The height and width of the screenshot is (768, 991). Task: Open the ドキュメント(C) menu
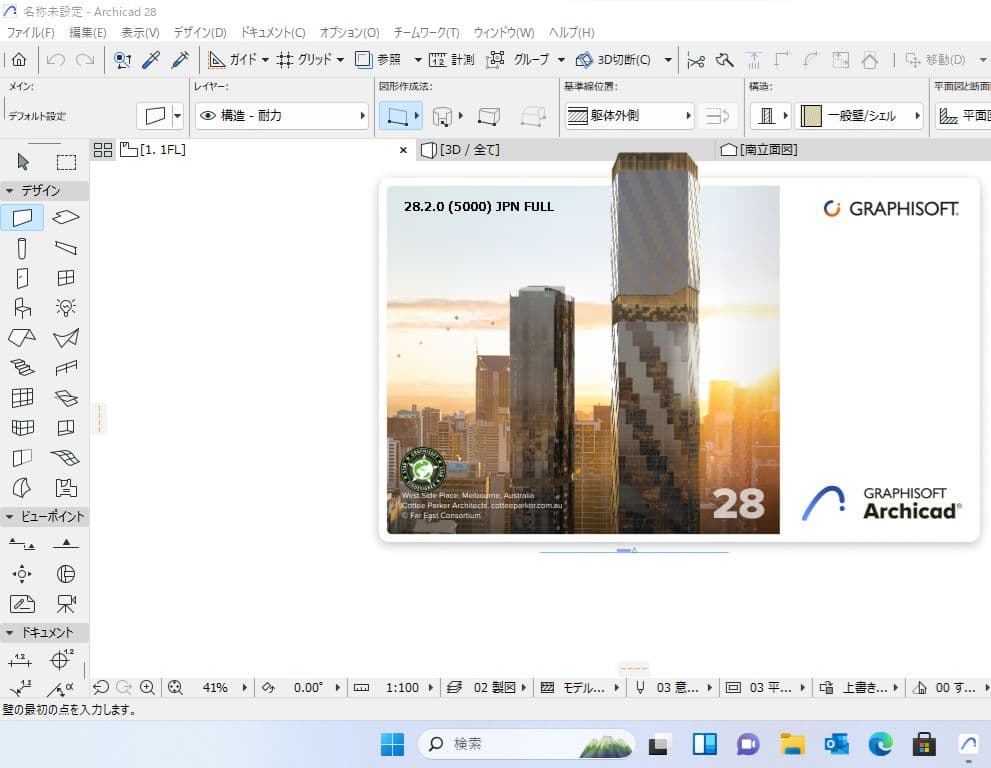tap(273, 33)
